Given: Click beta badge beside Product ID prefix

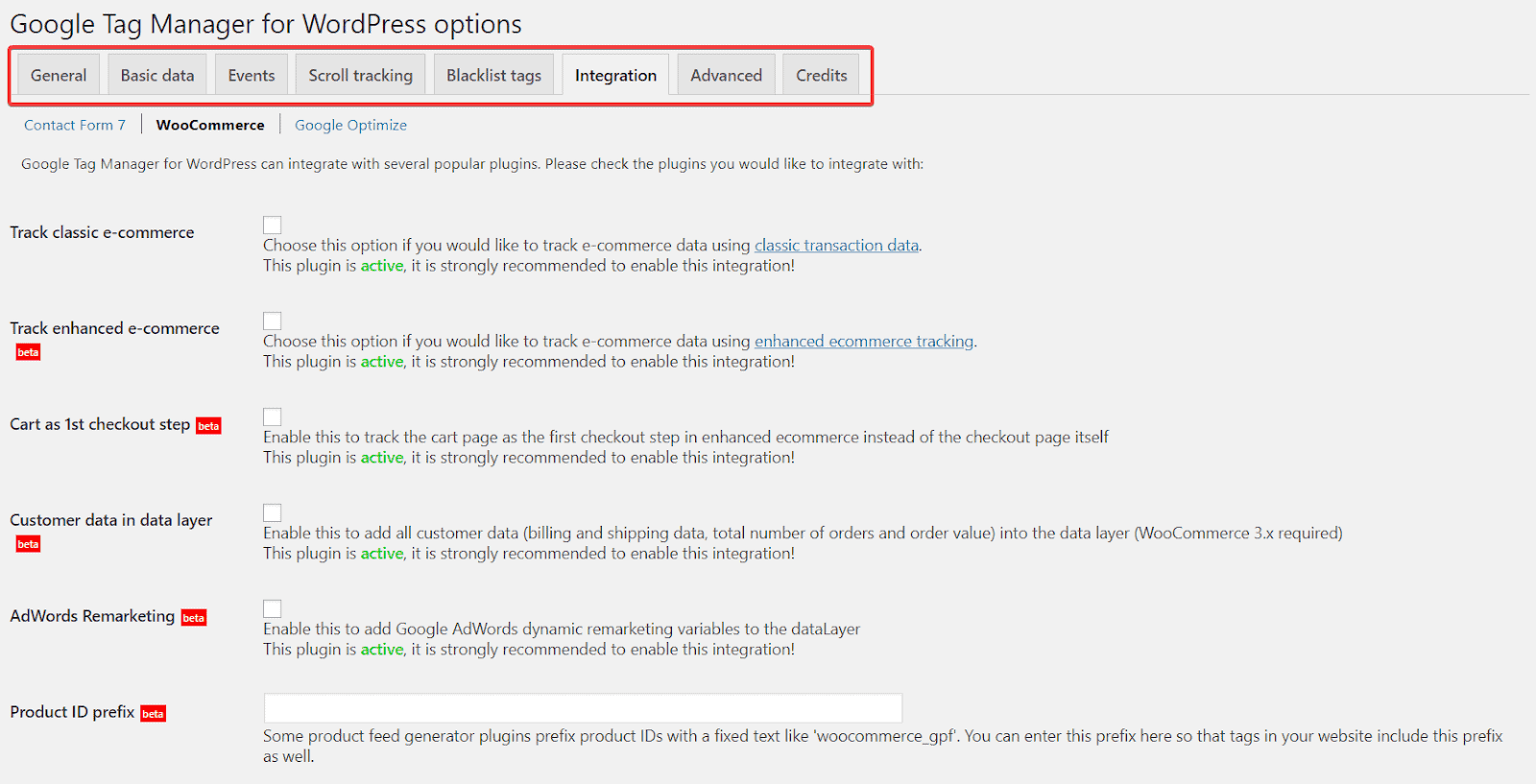Looking at the screenshot, I should pos(154,714).
